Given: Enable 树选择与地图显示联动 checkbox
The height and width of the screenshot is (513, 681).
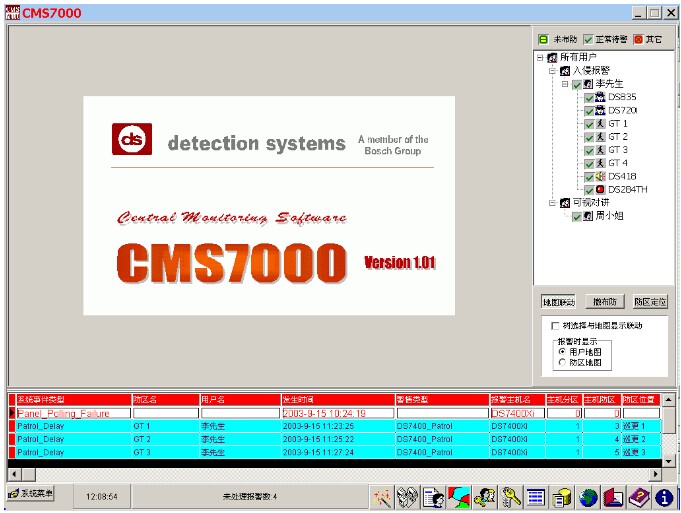Looking at the screenshot, I should coord(555,326).
